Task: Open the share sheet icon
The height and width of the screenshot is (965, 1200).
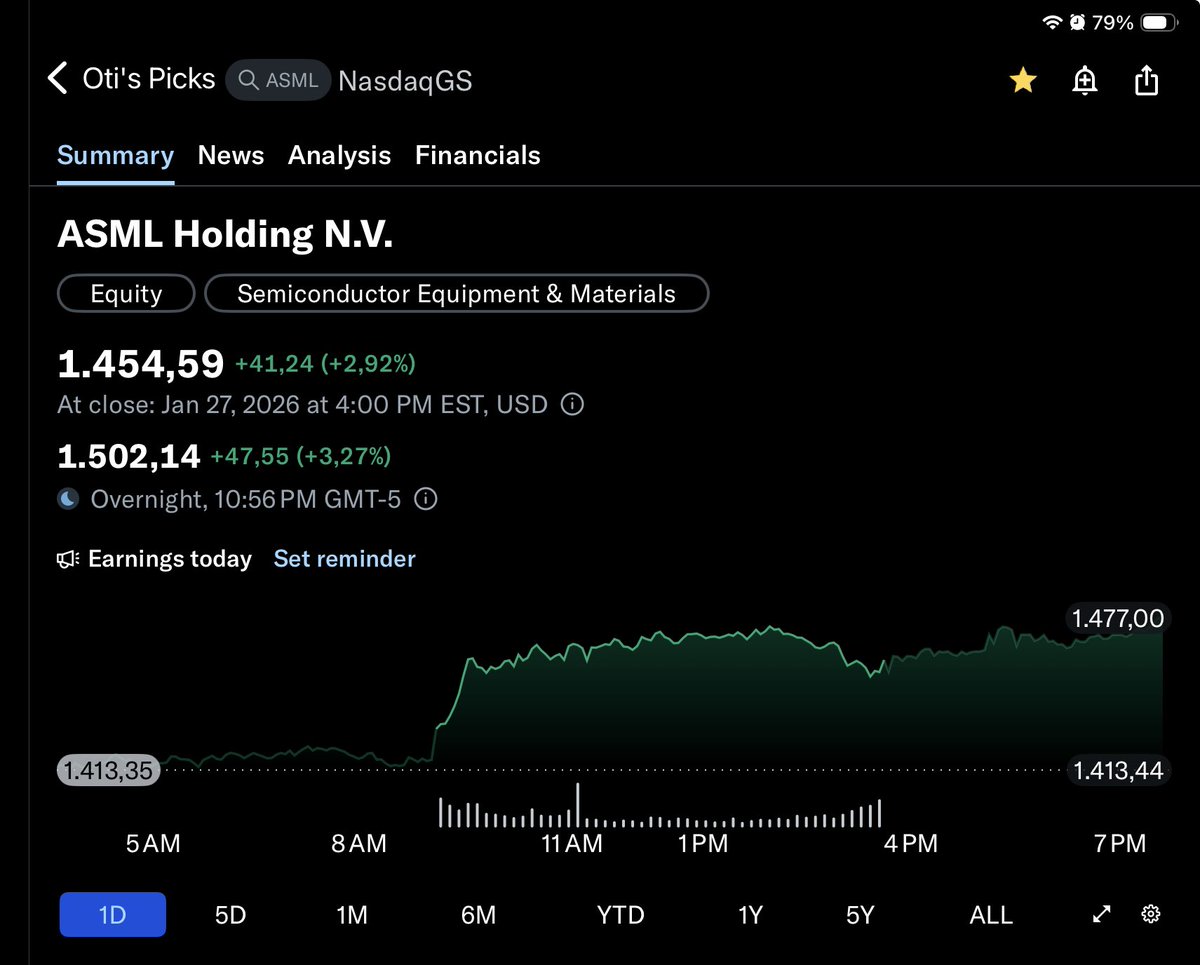Action: (x=1146, y=80)
